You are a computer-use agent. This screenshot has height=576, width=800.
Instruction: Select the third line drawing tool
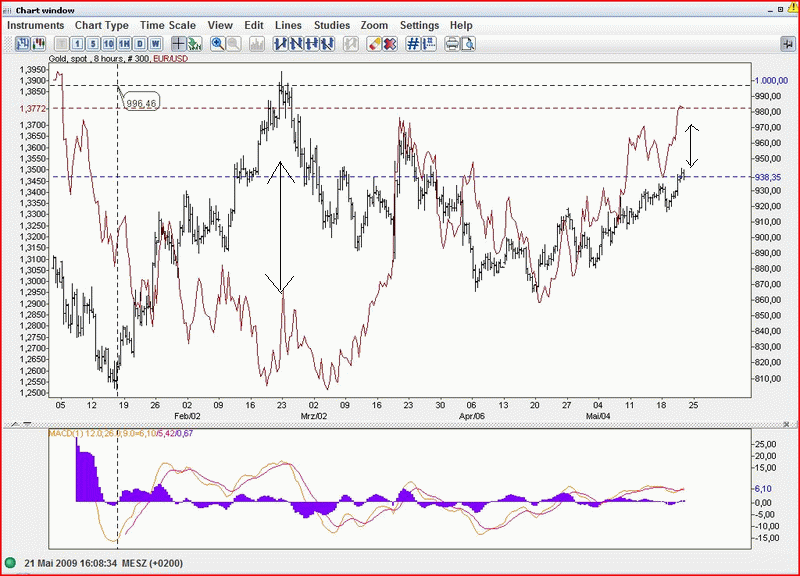(312, 44)
